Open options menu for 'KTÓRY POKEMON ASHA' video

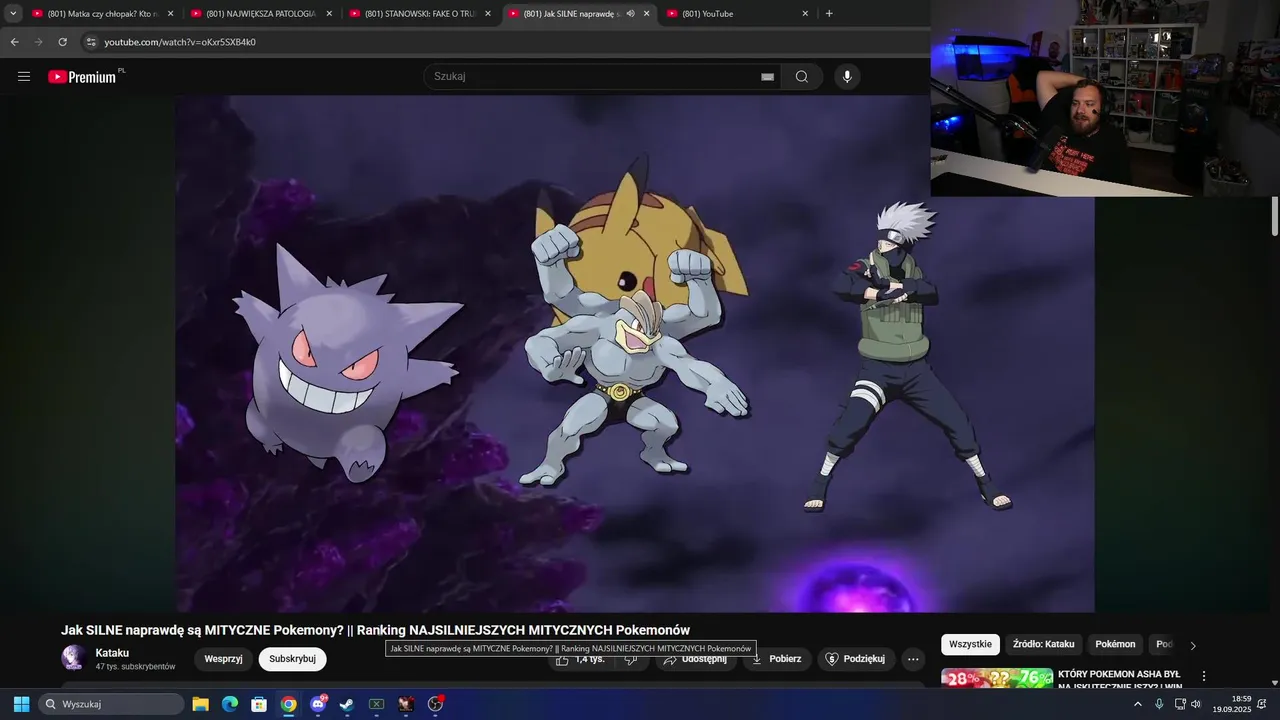tap(1204, 677)
